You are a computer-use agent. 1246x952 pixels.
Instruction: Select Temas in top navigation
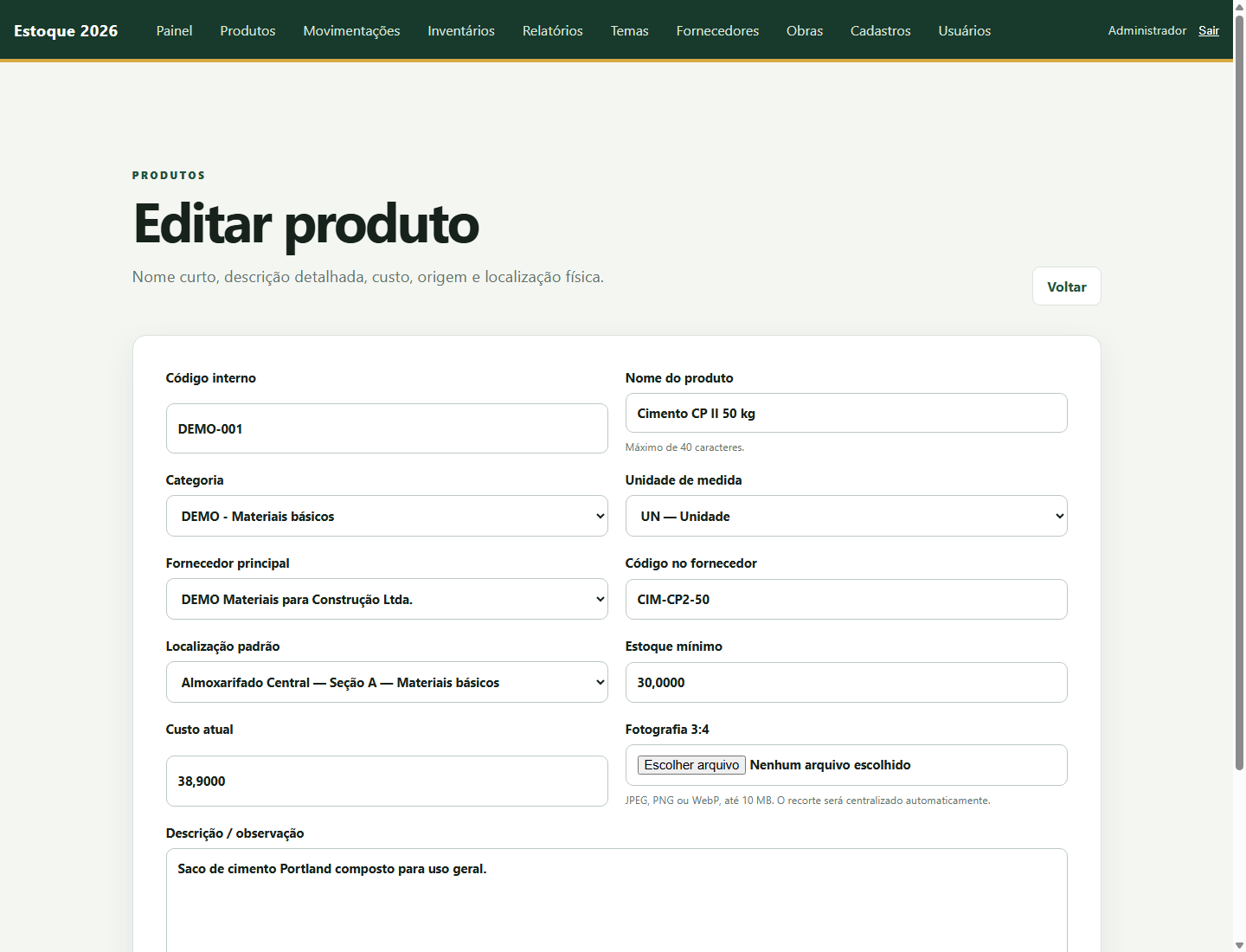coord(630,30)
